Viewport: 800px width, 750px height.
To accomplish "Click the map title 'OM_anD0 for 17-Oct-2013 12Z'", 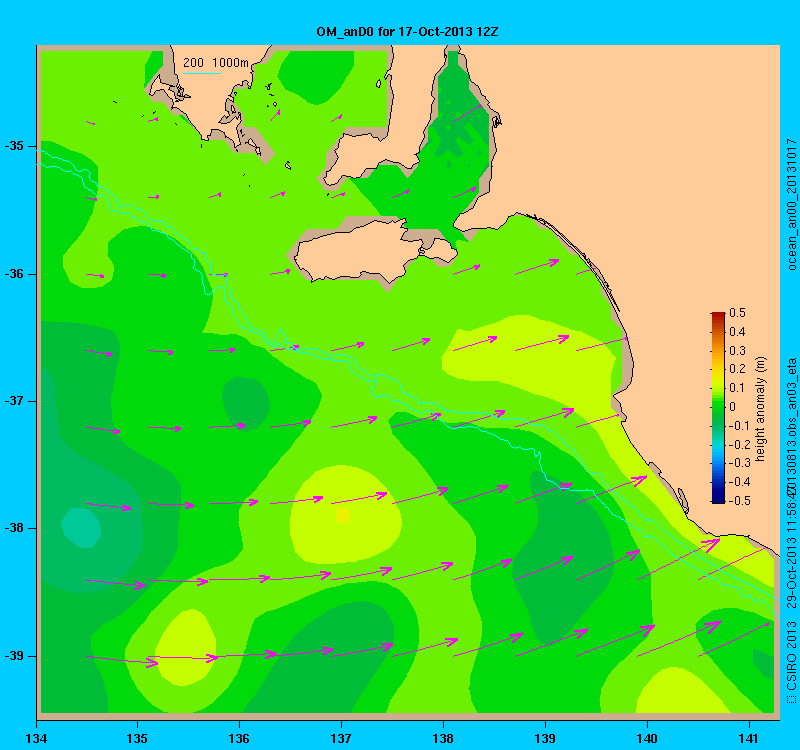I will pos(407,32).
